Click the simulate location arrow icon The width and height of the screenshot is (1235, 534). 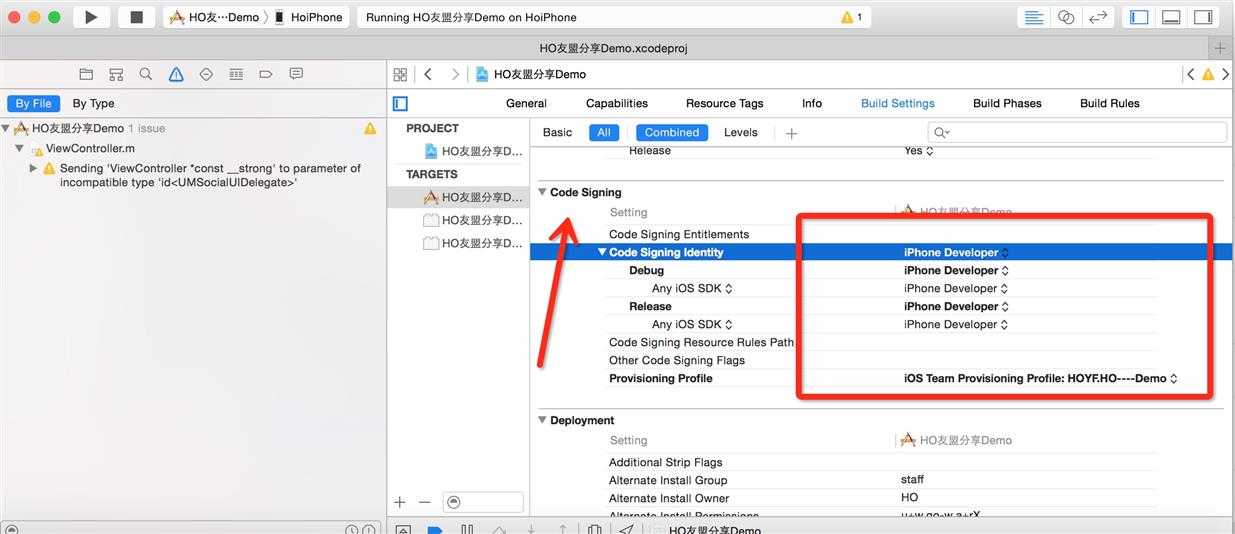point(626,529)
